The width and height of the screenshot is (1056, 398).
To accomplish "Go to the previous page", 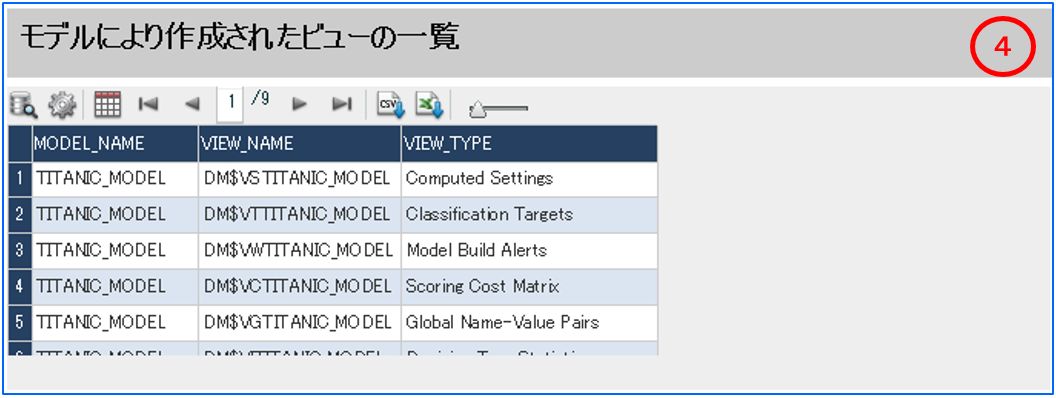I will coord(192,104).
